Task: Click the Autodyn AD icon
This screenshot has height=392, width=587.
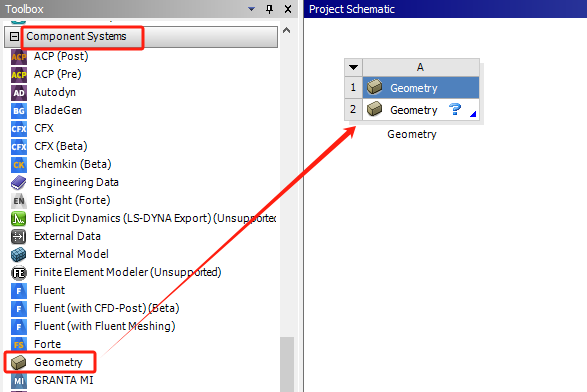Action: 19,93
